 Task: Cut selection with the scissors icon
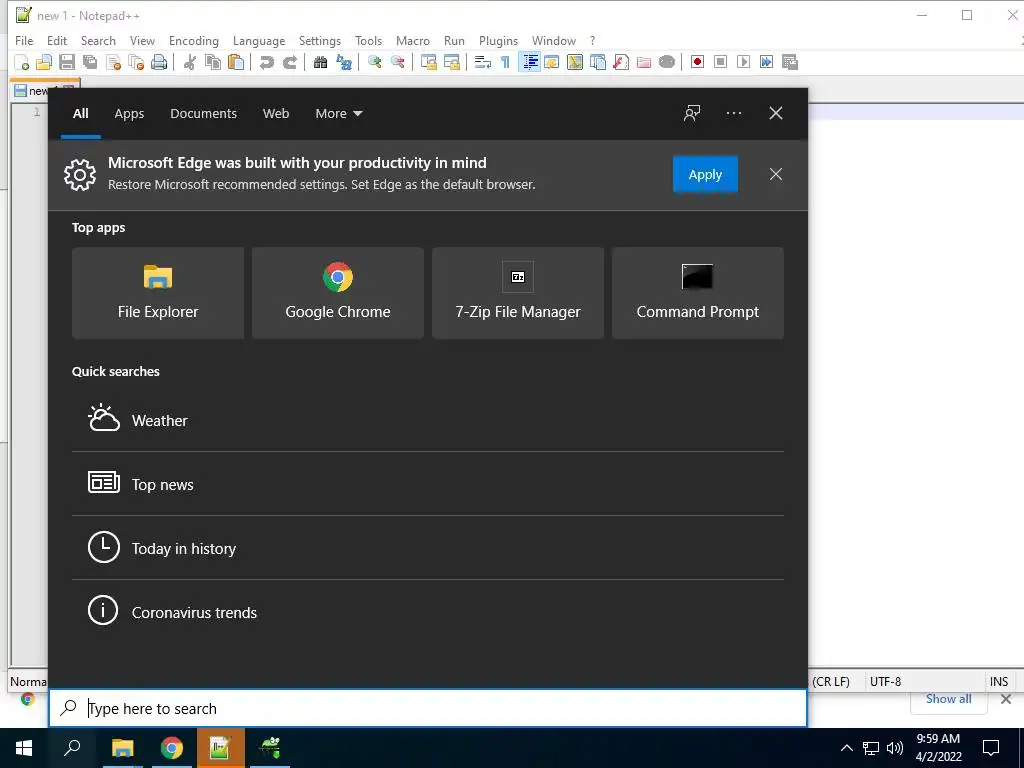point(189,62)
